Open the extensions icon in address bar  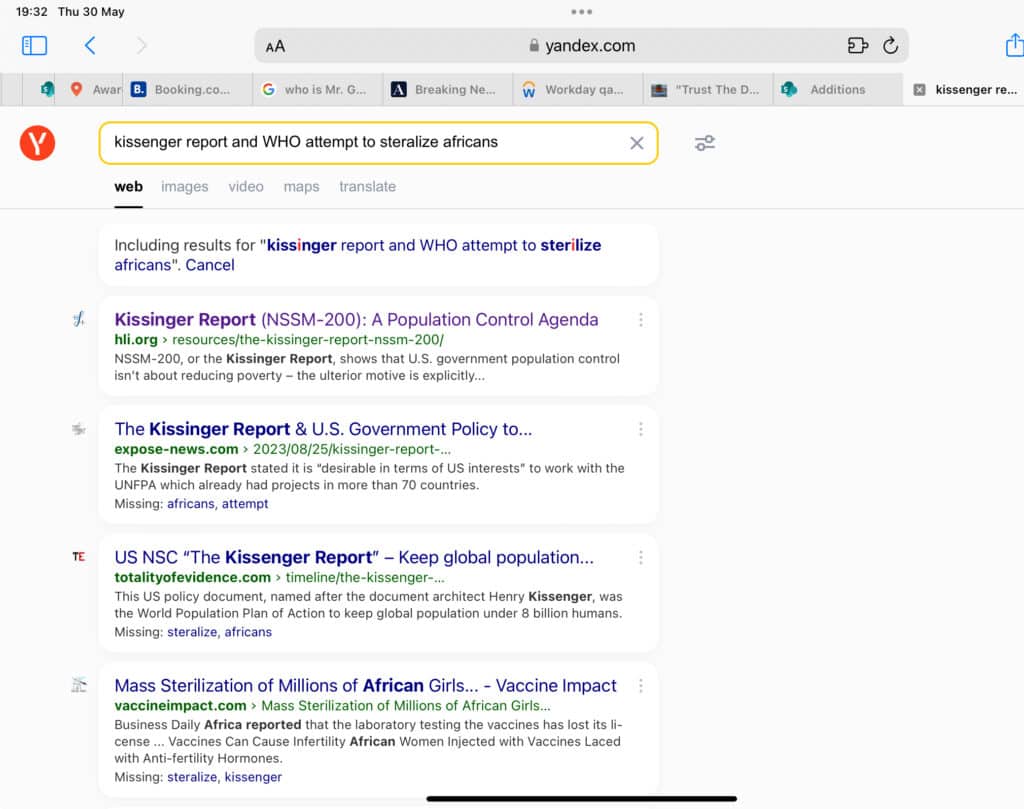[x=857, y=46]
